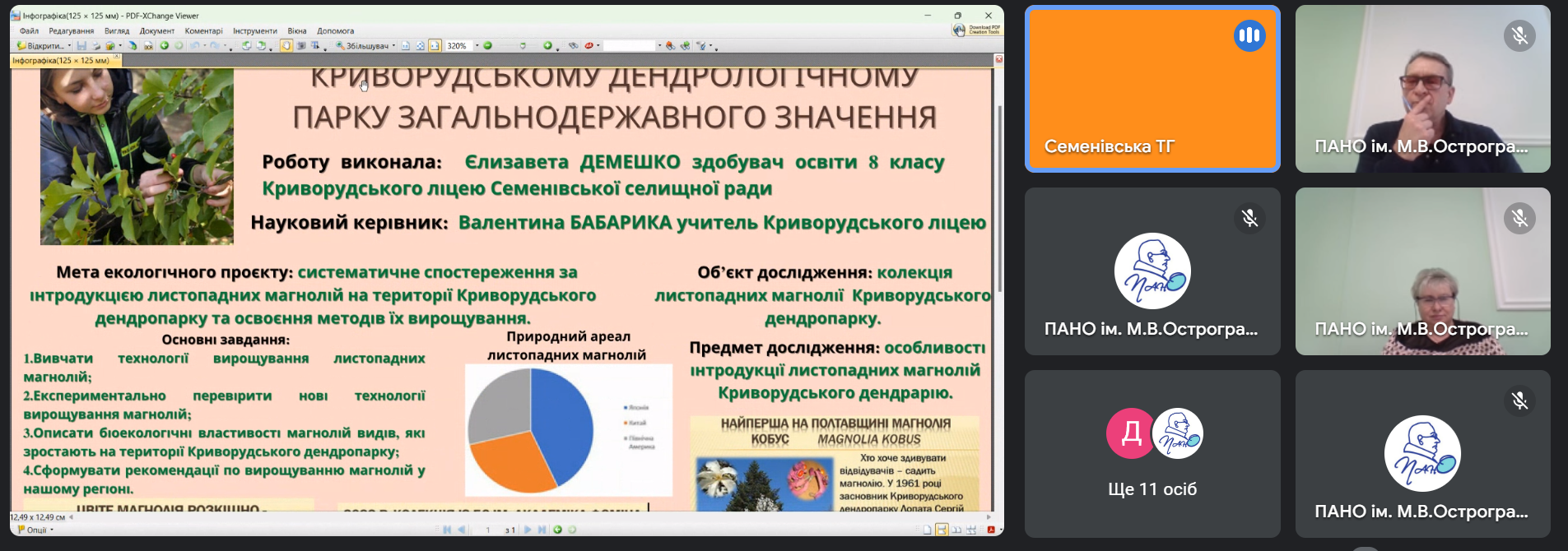
Task: Click the green previous view arrow in toolbar
Action: (165, 46)
